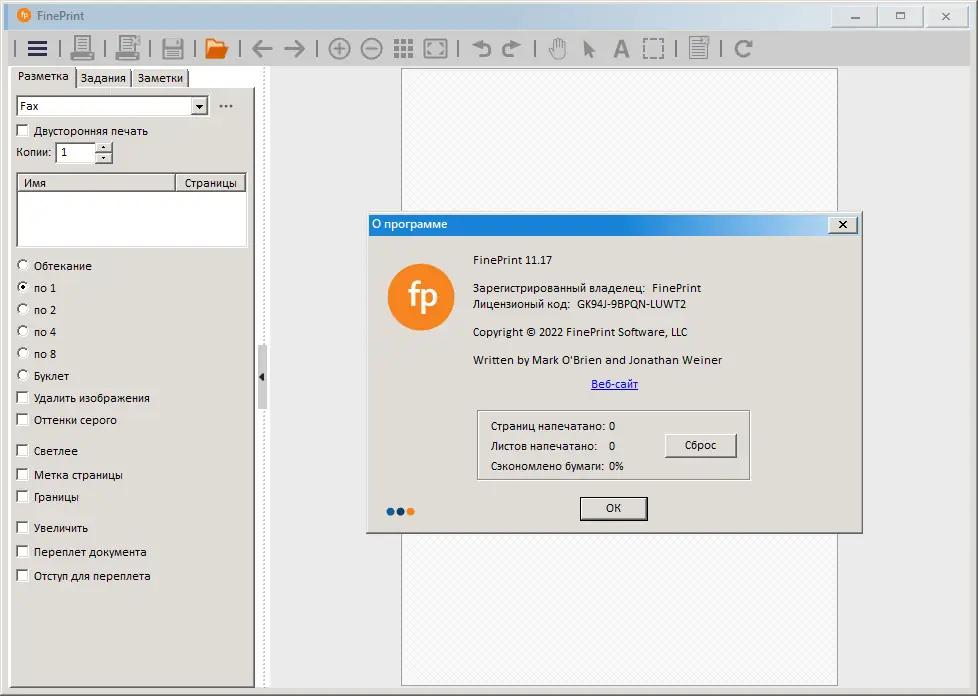Image resolution: width=978 pixels, height=696 pixels.
Task: Click Сэкономлено бумаги: 0% text
Action: point(557,466)
